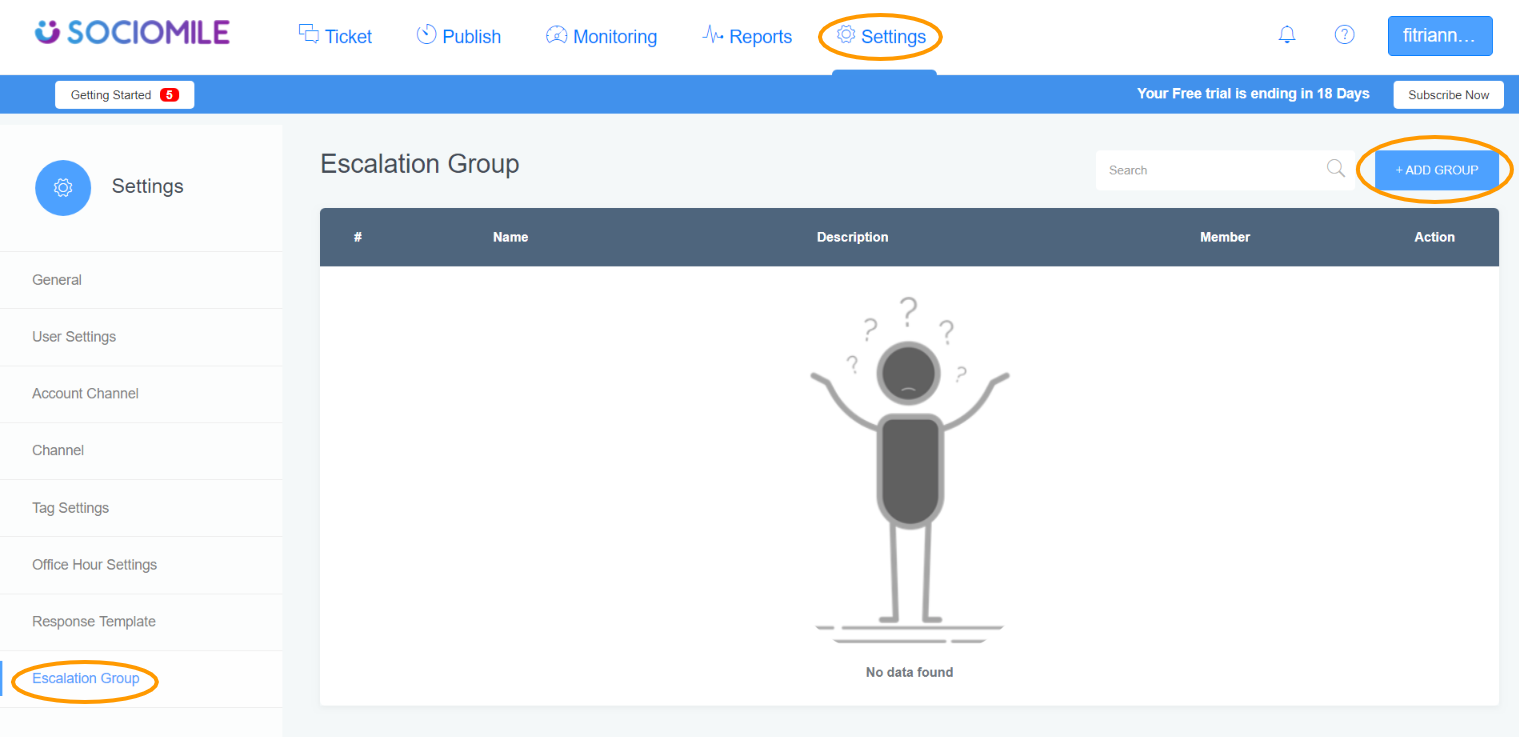Click the Action column header
The height and width of the screenshot is (737, 1519).
[x=1434, y=237]
